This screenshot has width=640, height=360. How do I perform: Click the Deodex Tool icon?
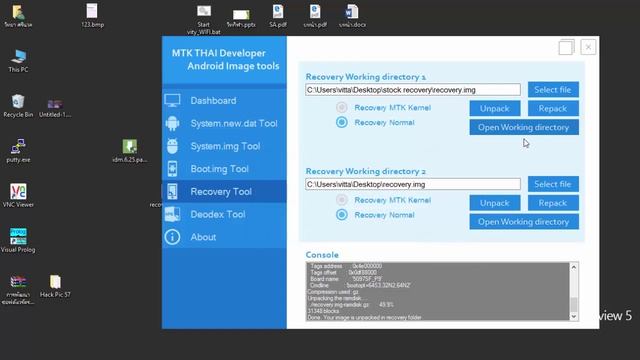(172, 214)
